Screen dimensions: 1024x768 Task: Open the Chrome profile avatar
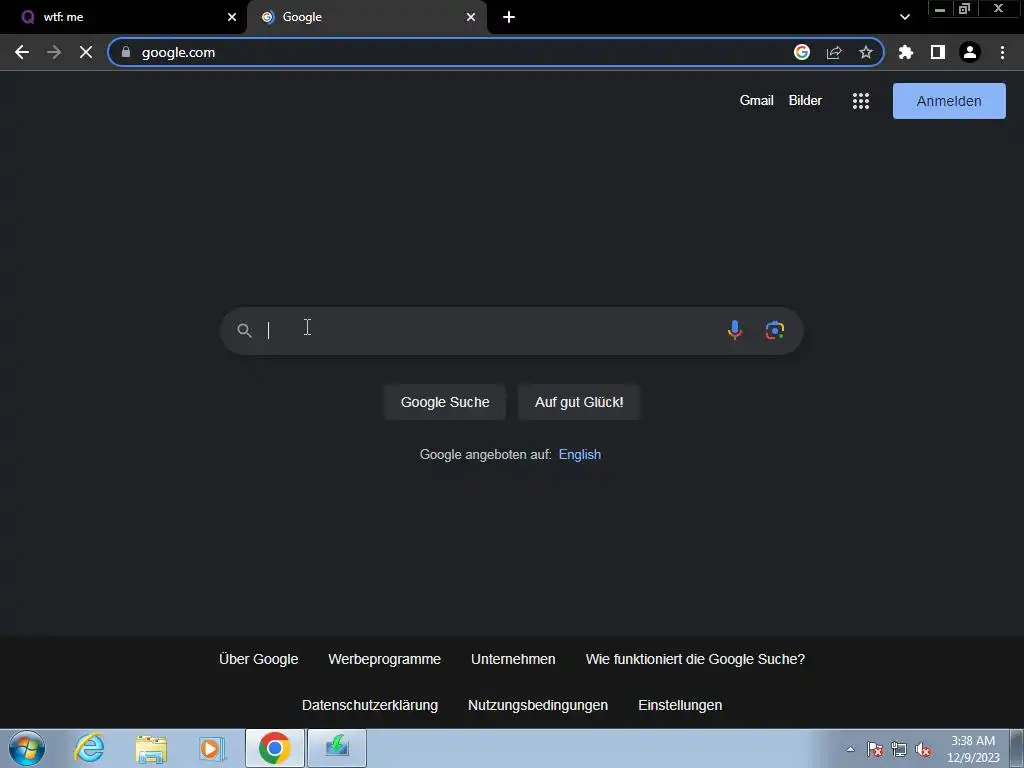[x=970, y=52]
